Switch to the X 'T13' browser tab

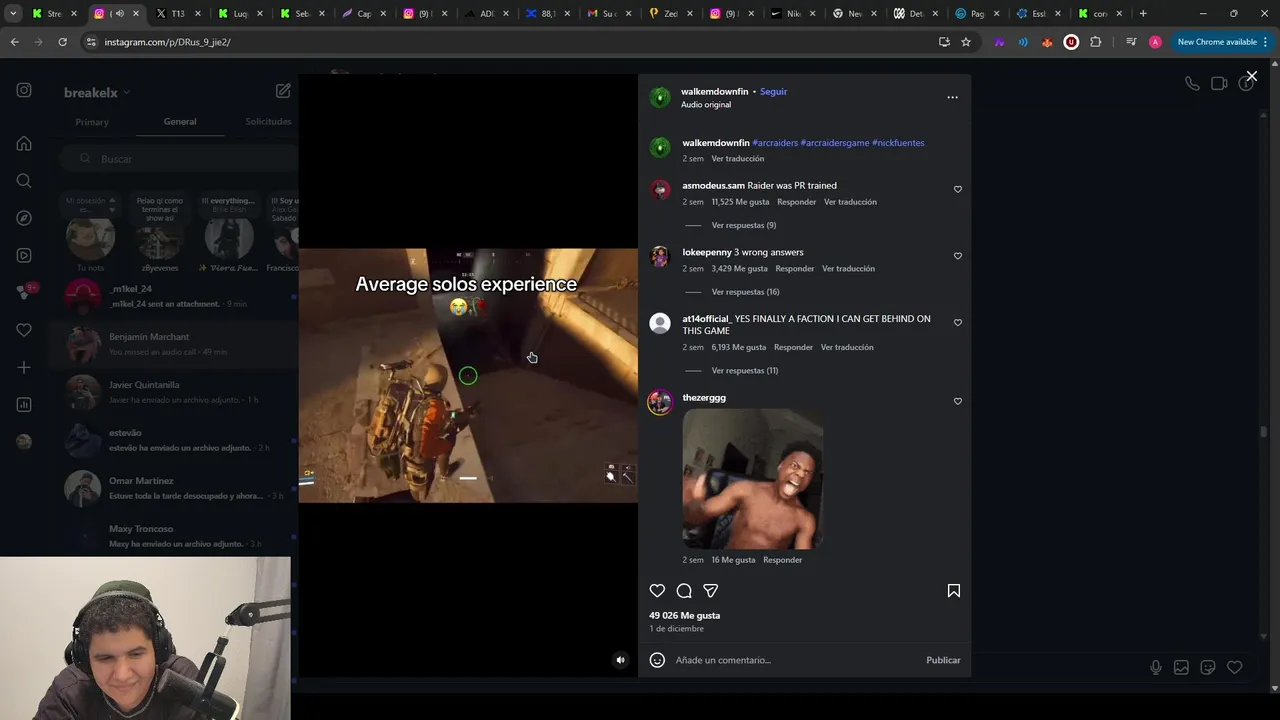point(178,14)
